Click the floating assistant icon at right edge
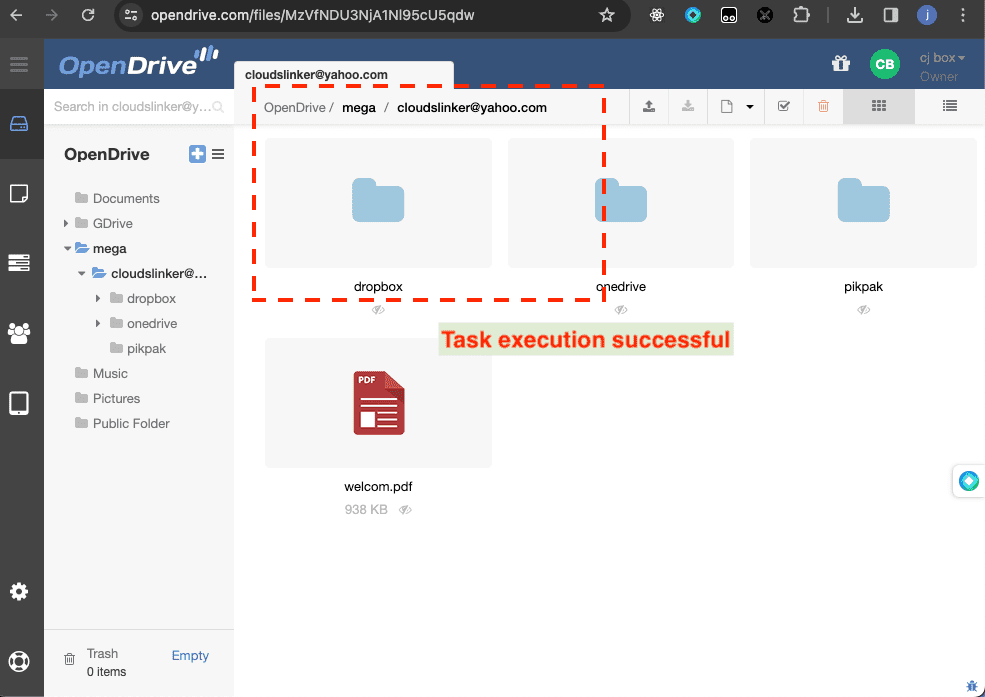This screenshot has width=985, height=697. coord(969,481)
